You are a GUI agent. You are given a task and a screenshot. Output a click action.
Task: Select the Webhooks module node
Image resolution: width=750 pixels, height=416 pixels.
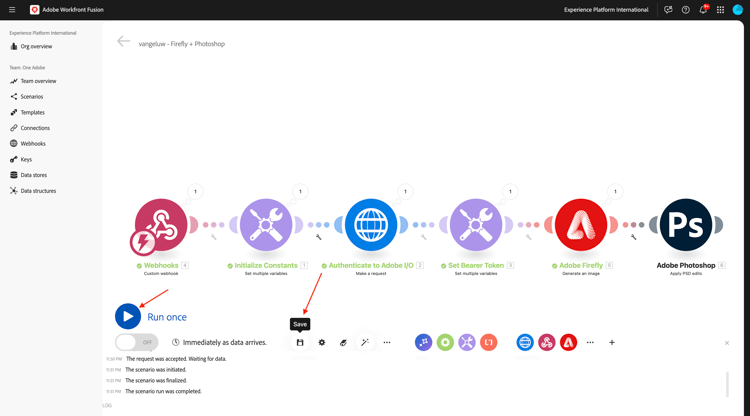pos(161,225)
